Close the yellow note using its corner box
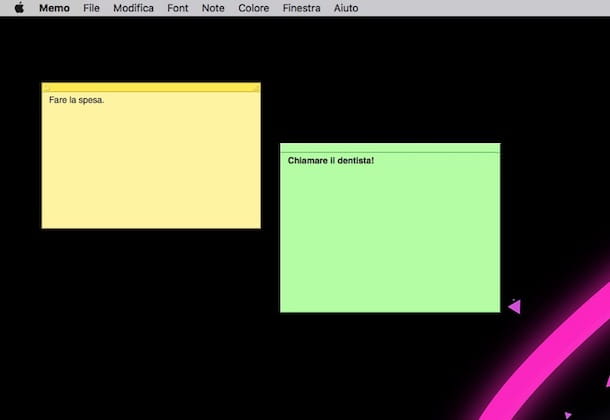 click(46, 88)
